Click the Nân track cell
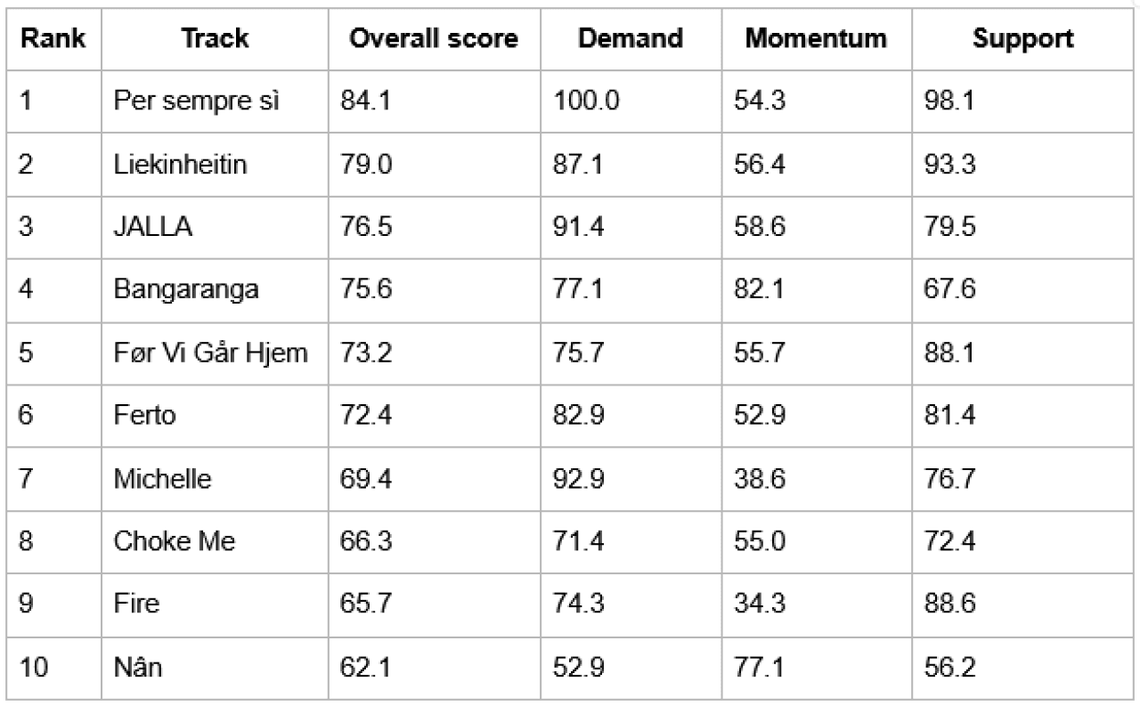The image size is (1140, 706). pyautogui.click(x=138, y=667)
